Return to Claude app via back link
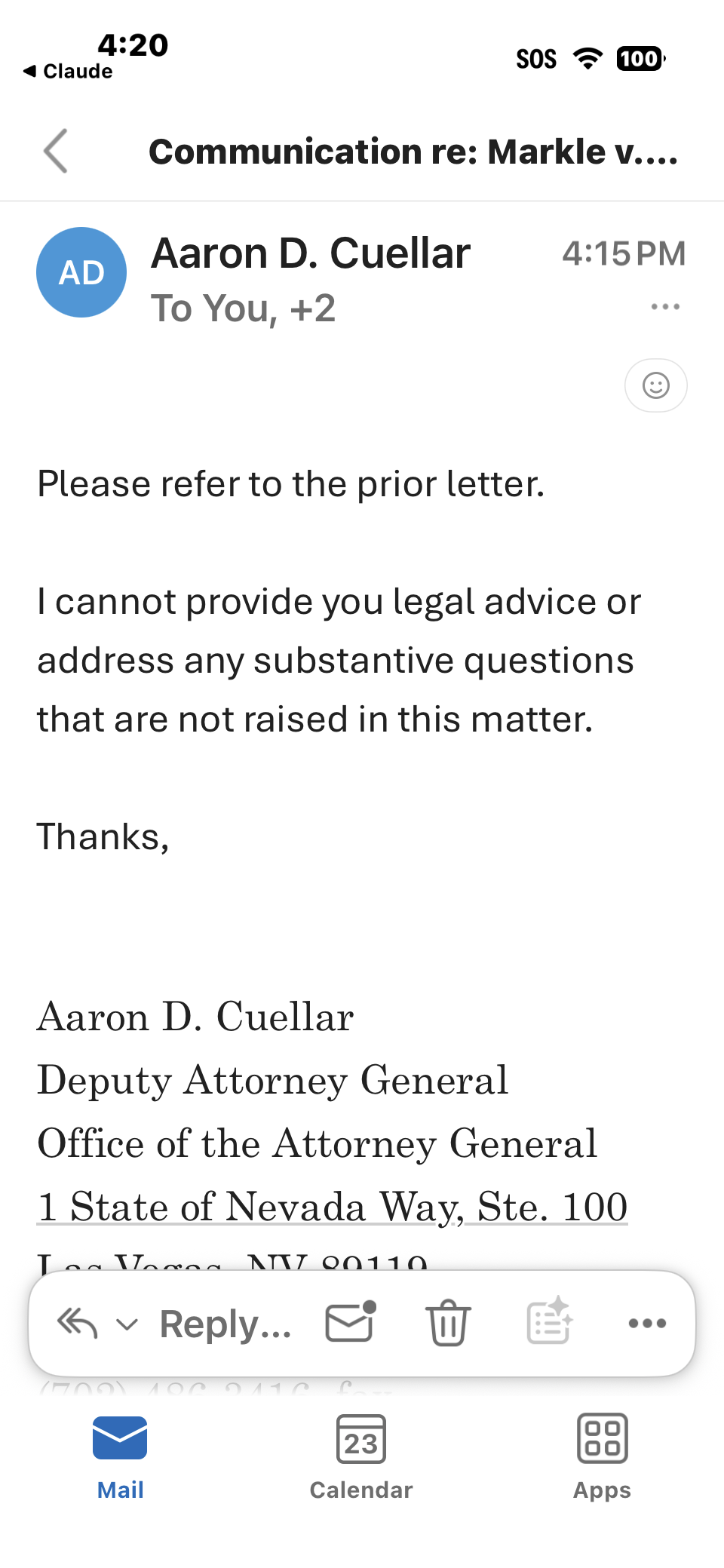 (x=69, y=71)
